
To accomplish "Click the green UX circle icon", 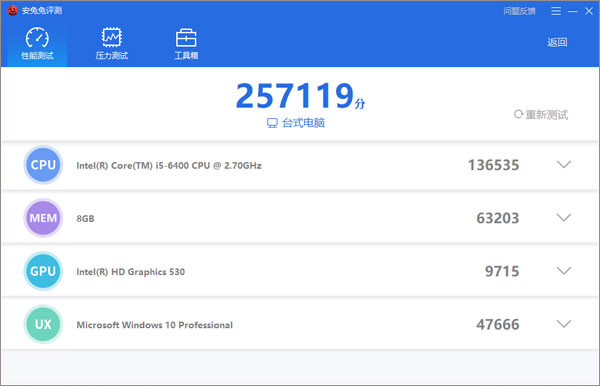I will (x=43, y=324).
